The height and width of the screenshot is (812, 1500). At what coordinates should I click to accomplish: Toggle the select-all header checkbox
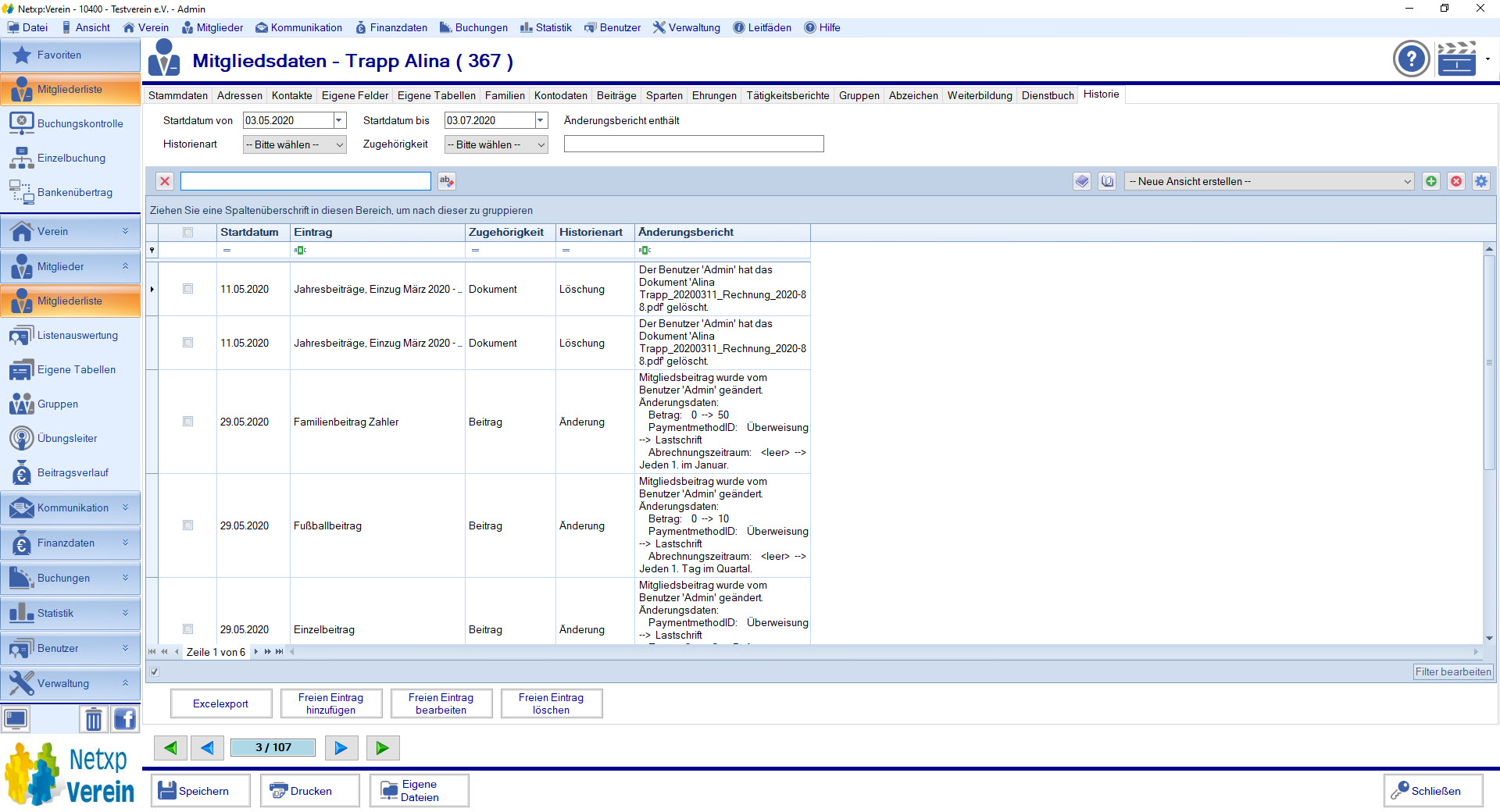[x=187, y=232]
